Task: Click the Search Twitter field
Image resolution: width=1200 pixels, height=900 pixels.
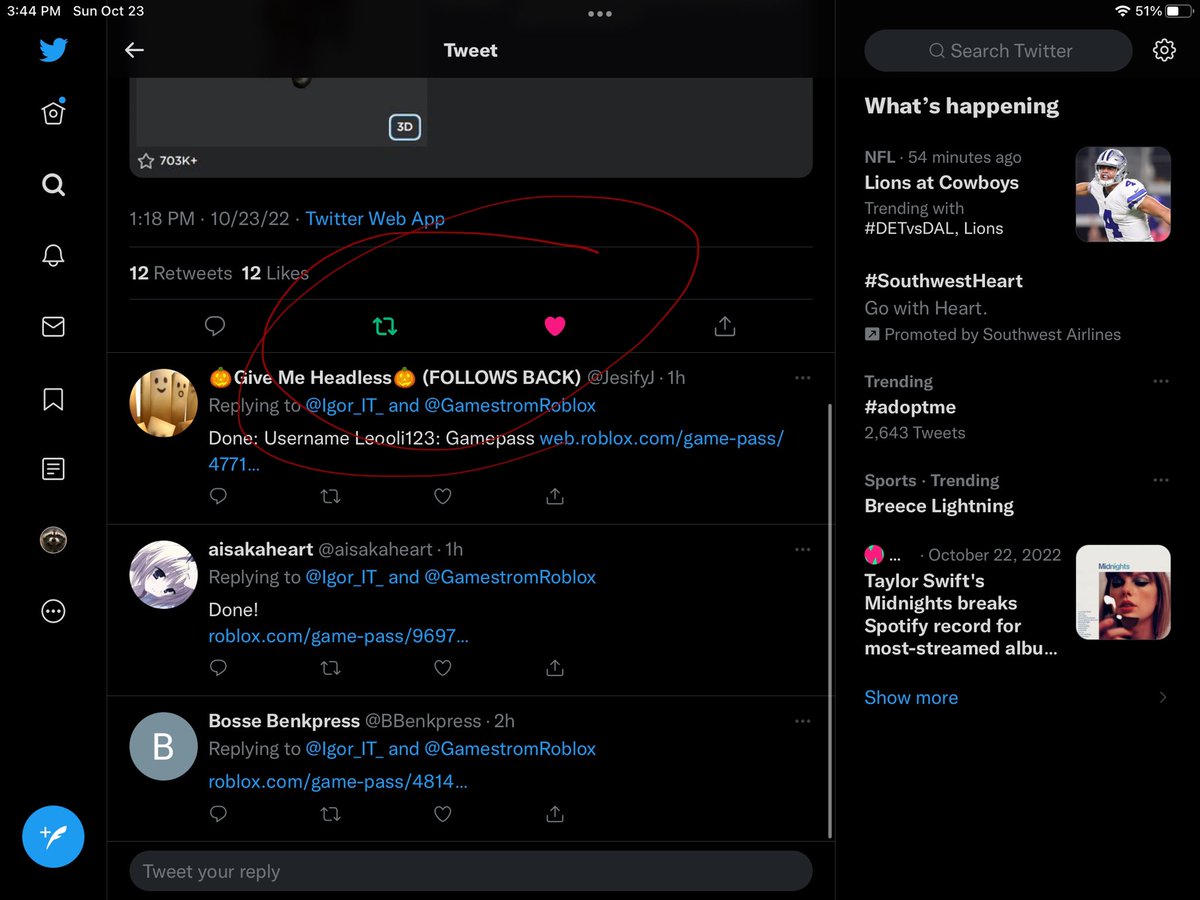Action: pos(998,50)
